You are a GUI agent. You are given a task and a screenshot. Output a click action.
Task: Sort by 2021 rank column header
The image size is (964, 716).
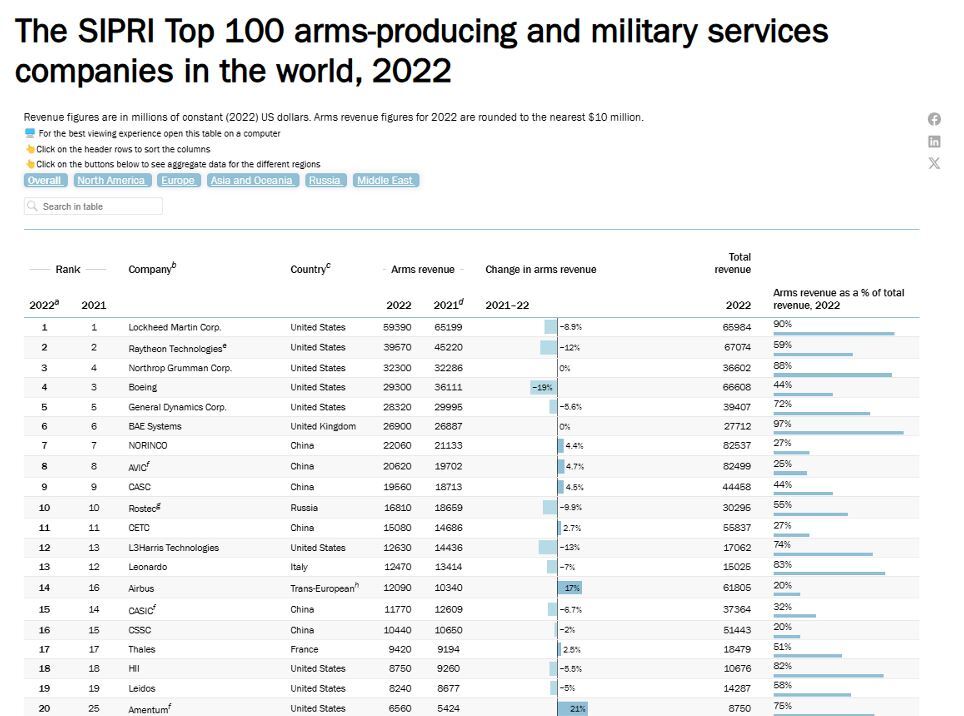[x=94, y=305]
